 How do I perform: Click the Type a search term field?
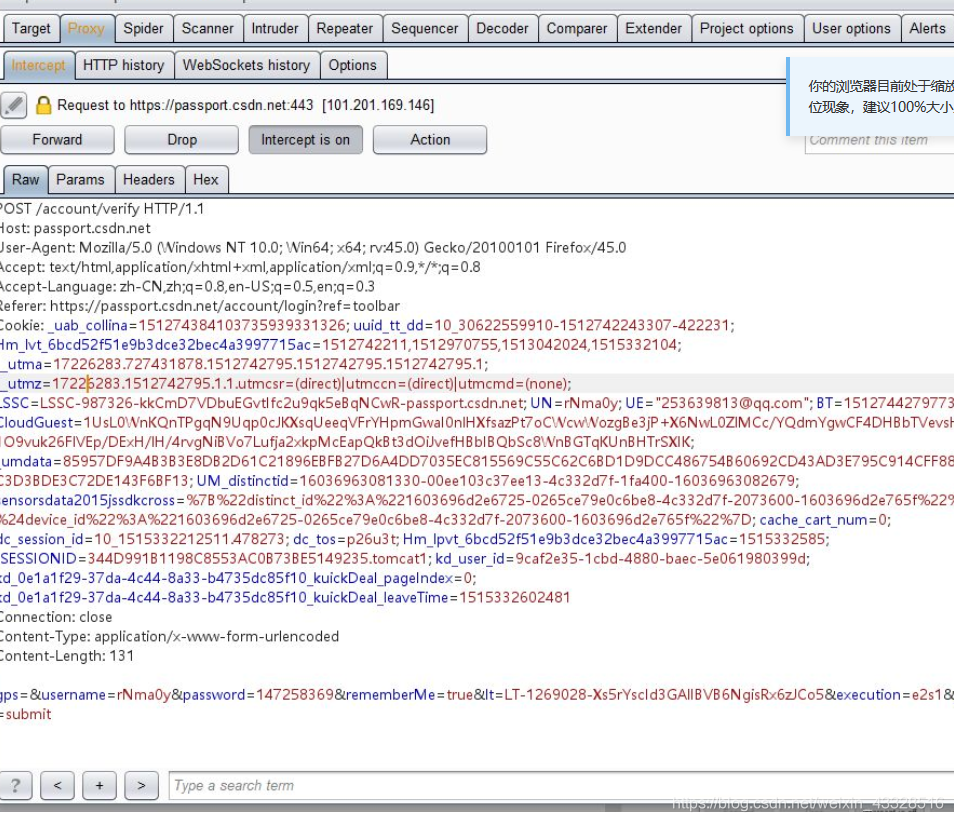[x=561, y=785]
